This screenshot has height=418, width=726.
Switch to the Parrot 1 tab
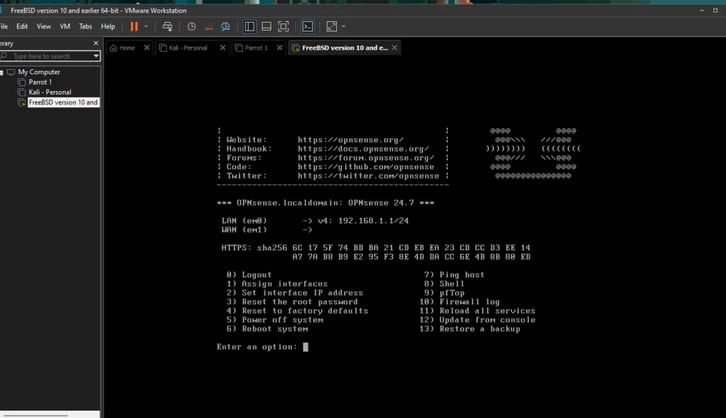pos(256,48)
